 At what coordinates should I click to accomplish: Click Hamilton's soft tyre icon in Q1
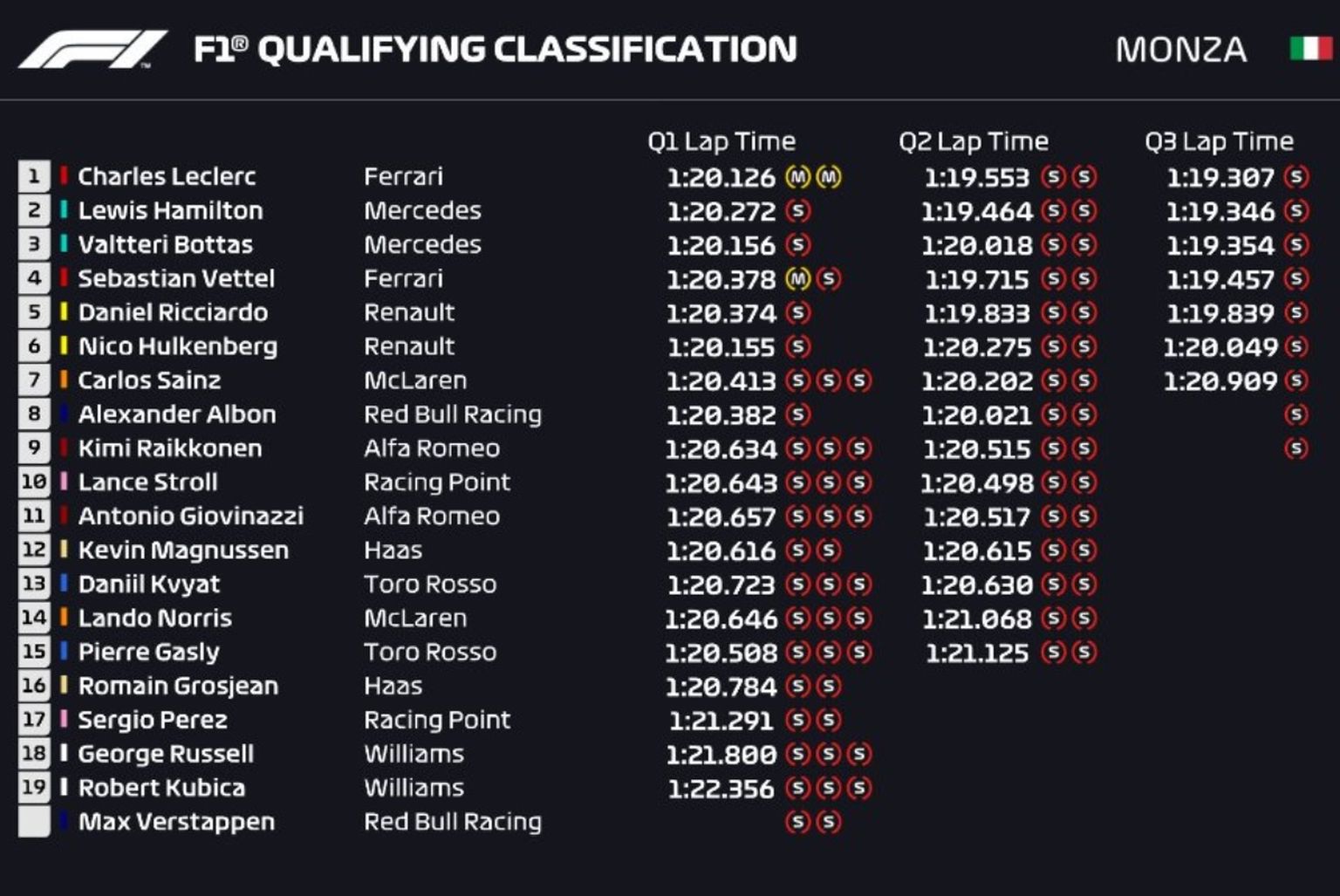(x=797, y=211)
